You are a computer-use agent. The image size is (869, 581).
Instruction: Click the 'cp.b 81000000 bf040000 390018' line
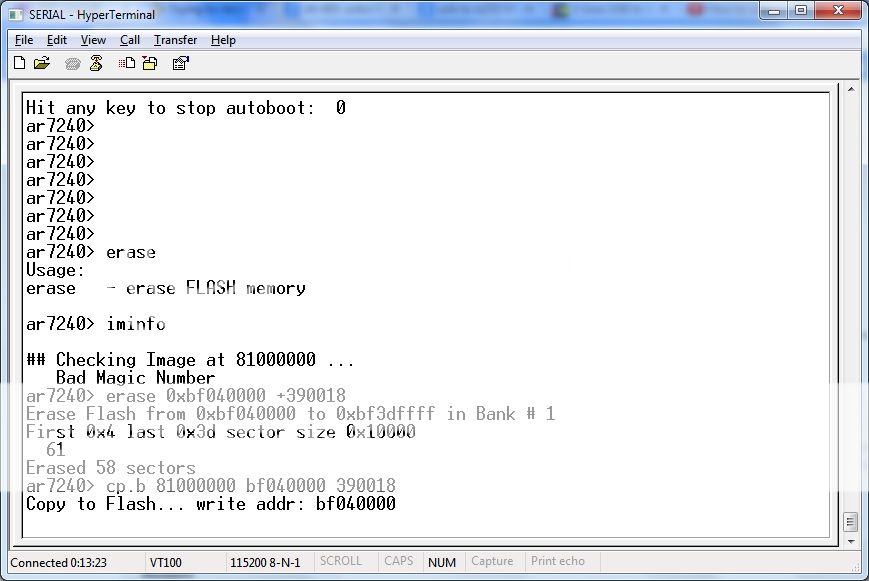coord(211,486)
